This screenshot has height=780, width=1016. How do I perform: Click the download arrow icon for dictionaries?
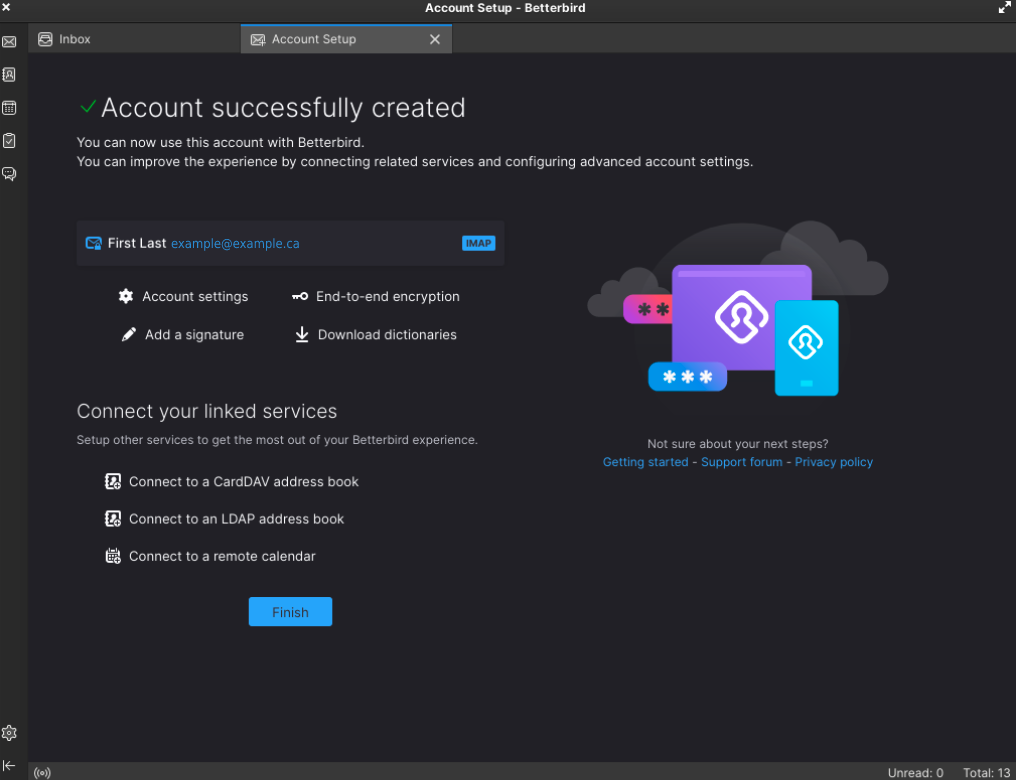tap(302, 334)
